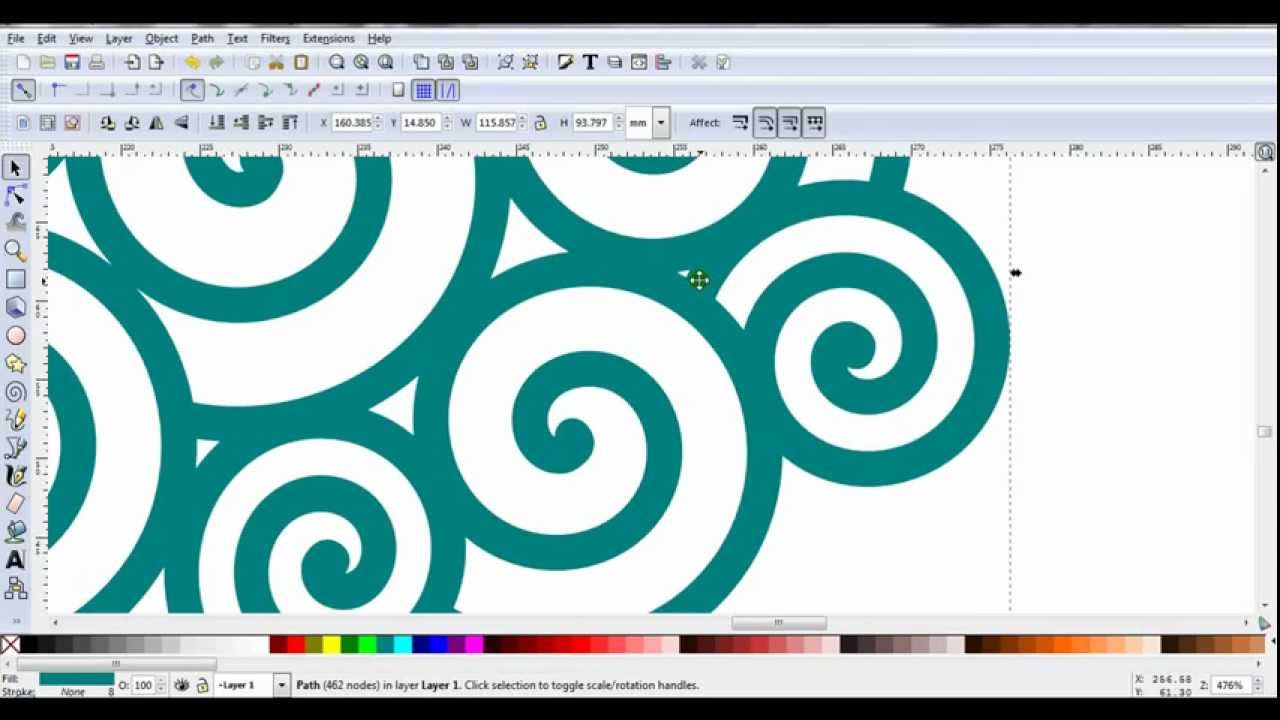Select the Text tool in toolbox
1280x720 pixels.
coord(15,560)
